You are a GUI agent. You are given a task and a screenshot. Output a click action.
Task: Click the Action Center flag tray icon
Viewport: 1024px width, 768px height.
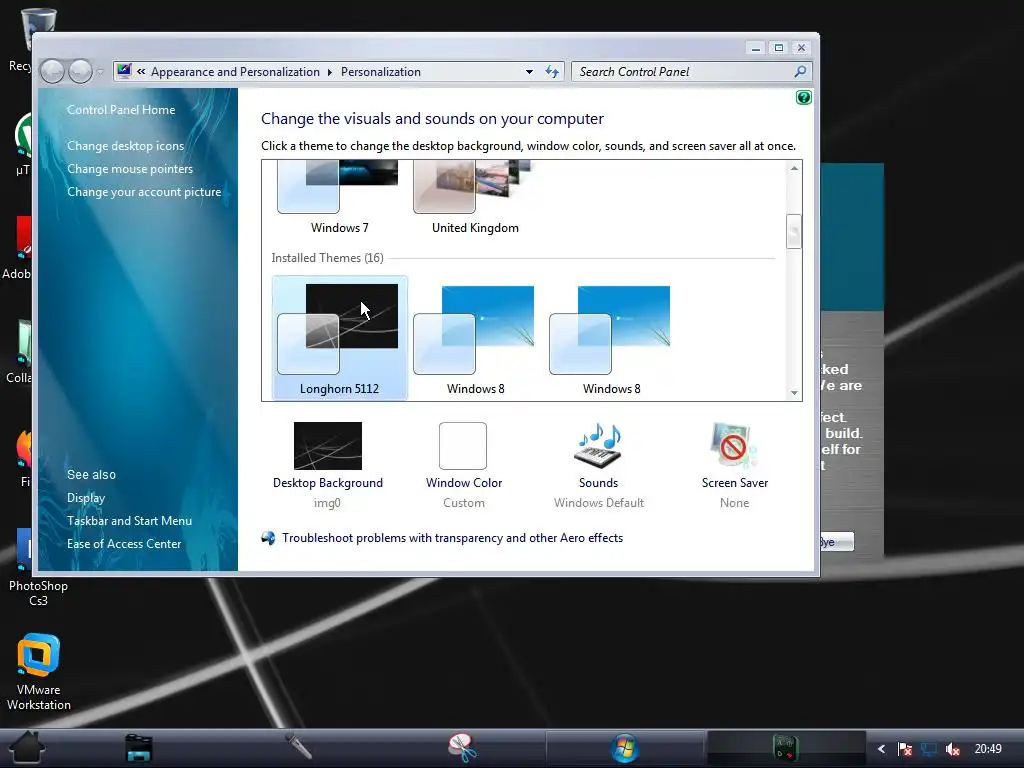(x=904, y=749)
